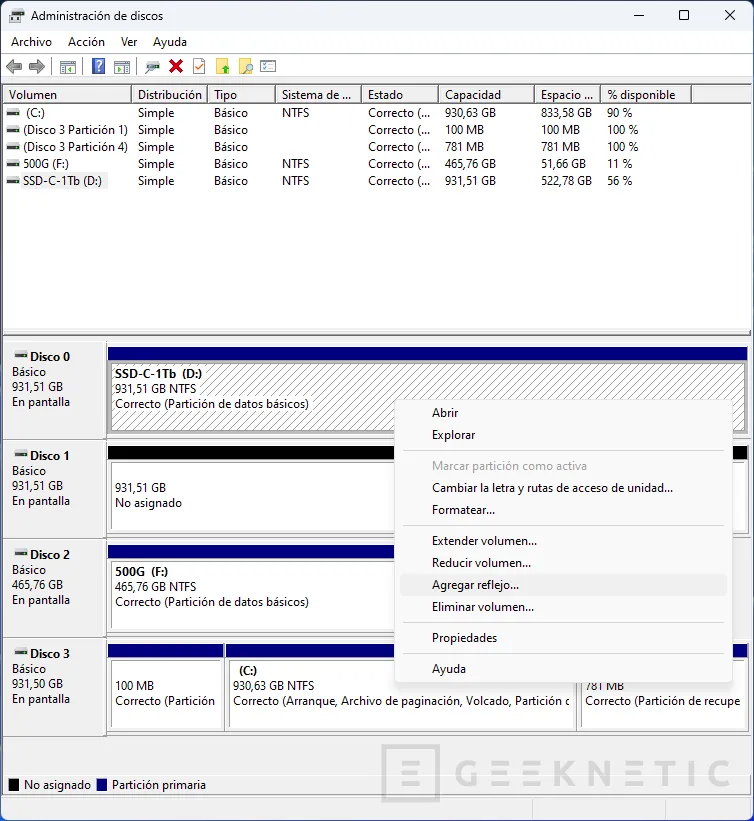Click the connect drive/refresh toolbar icon

coord(152,67)
